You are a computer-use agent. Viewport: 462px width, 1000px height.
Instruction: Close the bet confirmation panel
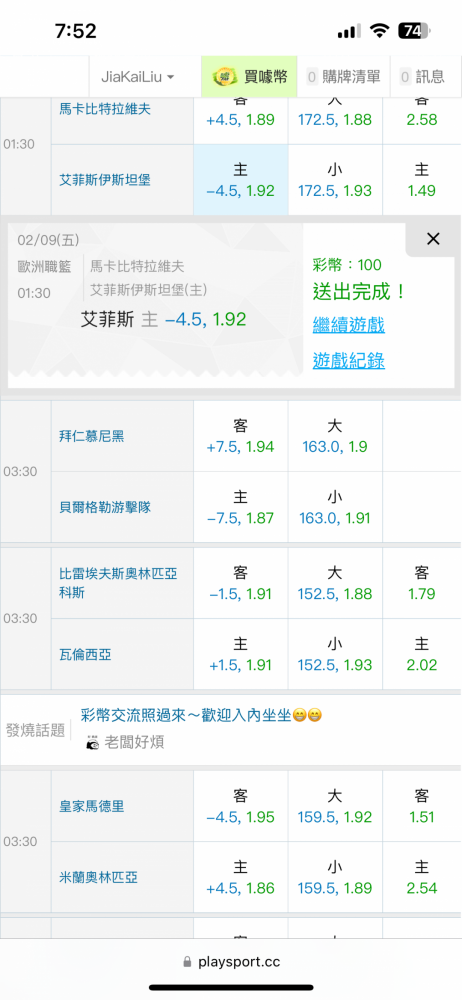(433, 239)
